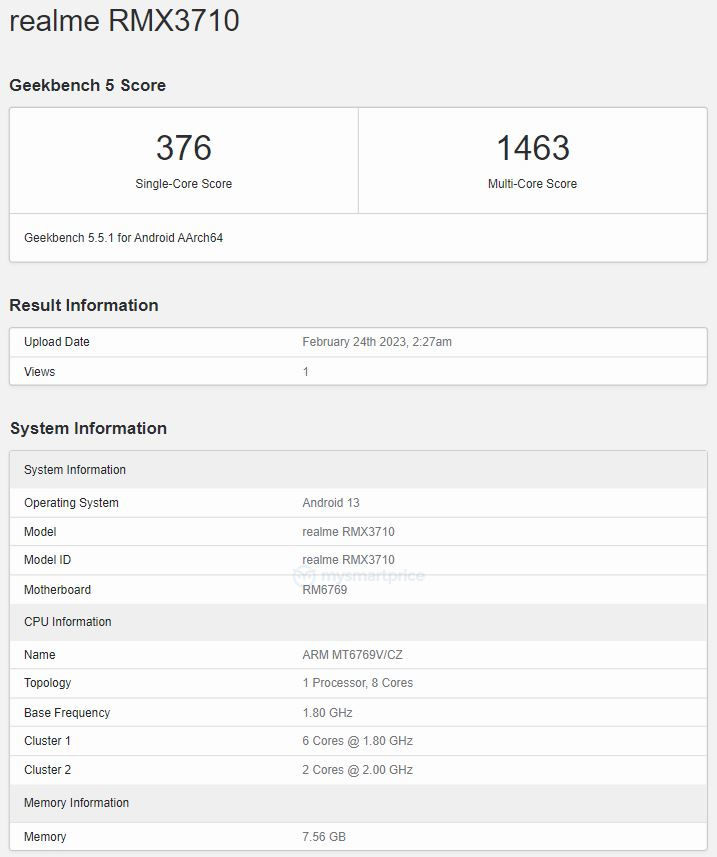Screen dimensions: 717x857
Task: Click the Model ID label
Action: tap(48, 560)
